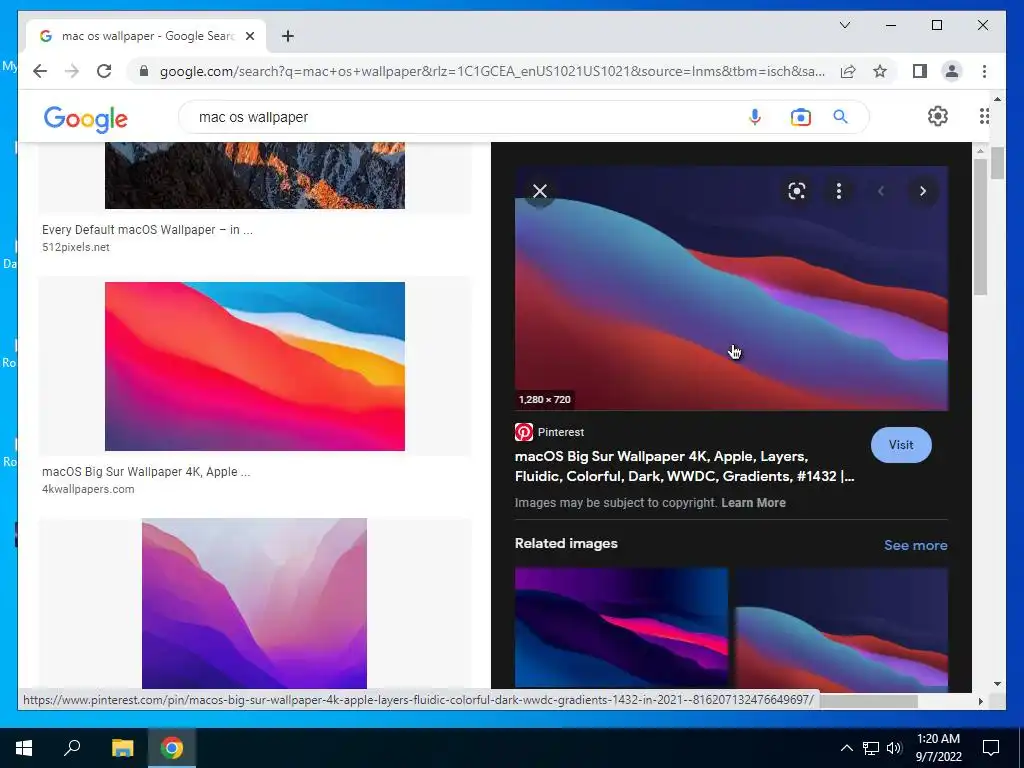This screenshot has width=1024, height=768.
Task: Open the red-blue Big Sur wallpaper thumbnail
Action: point(255,366)
